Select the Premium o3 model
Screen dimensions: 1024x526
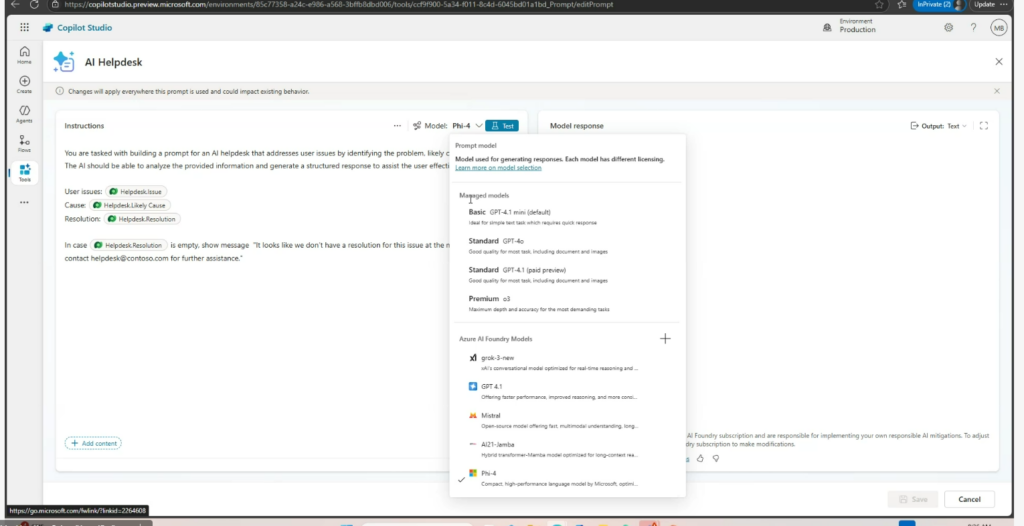(x=567, y=303)
